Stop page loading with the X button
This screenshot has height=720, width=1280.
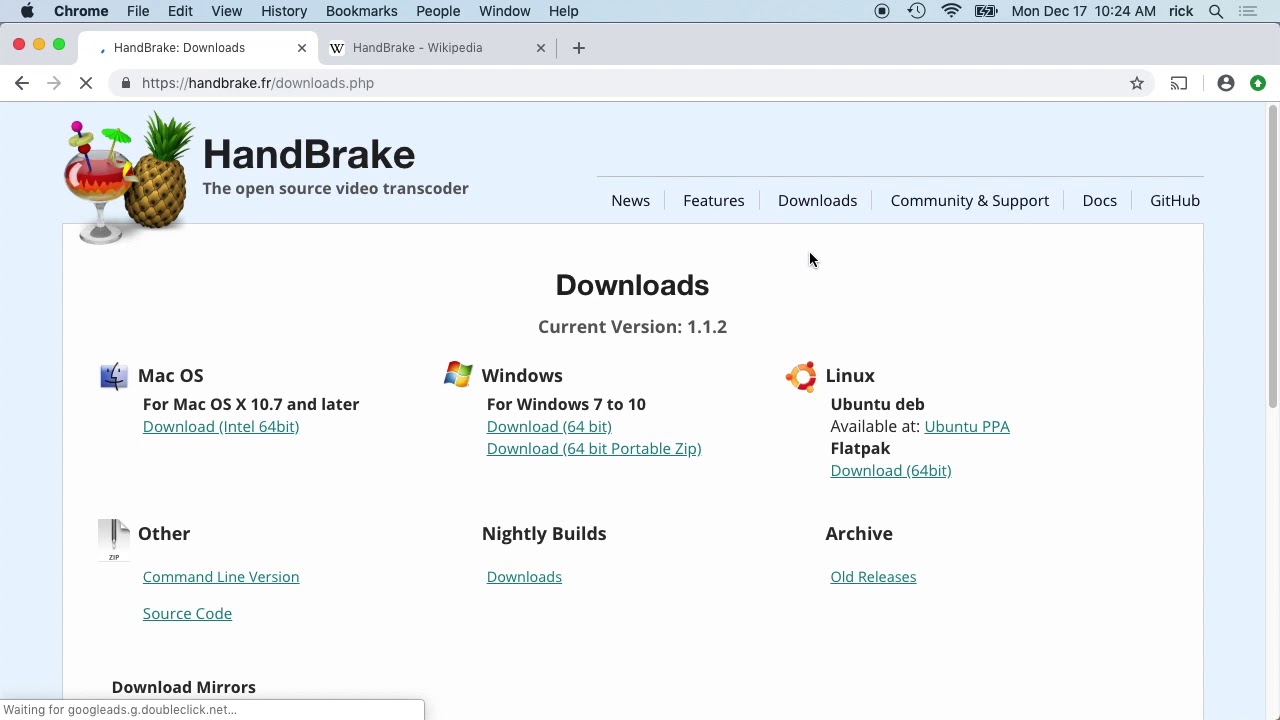click(86, 83)
